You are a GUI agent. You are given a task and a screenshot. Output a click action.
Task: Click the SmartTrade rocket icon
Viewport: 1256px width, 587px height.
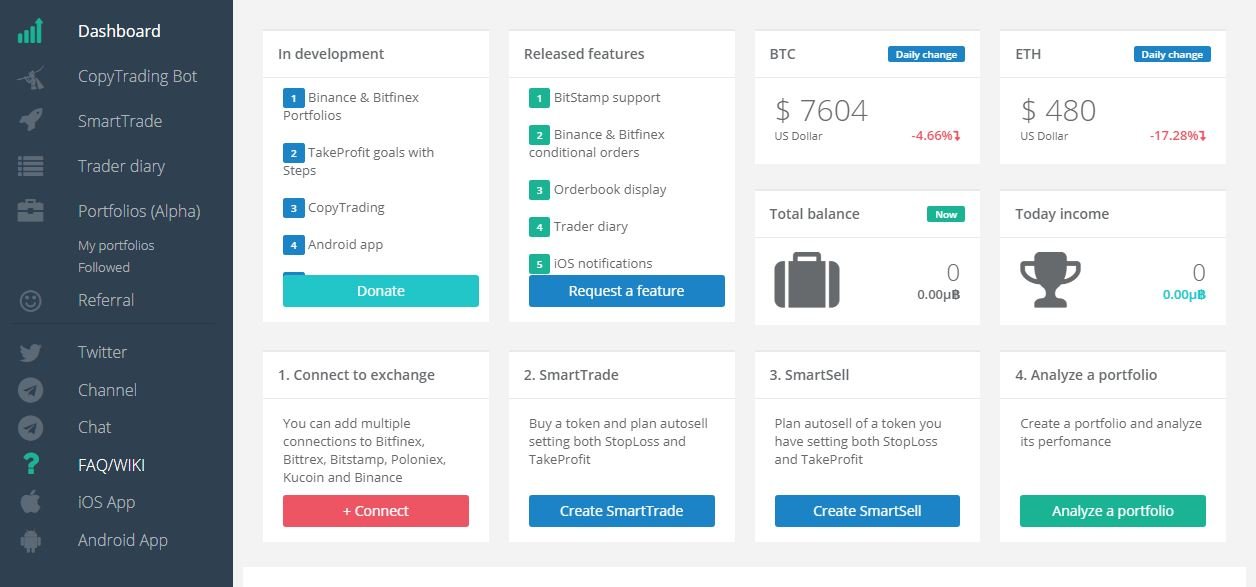click(30, 121)
